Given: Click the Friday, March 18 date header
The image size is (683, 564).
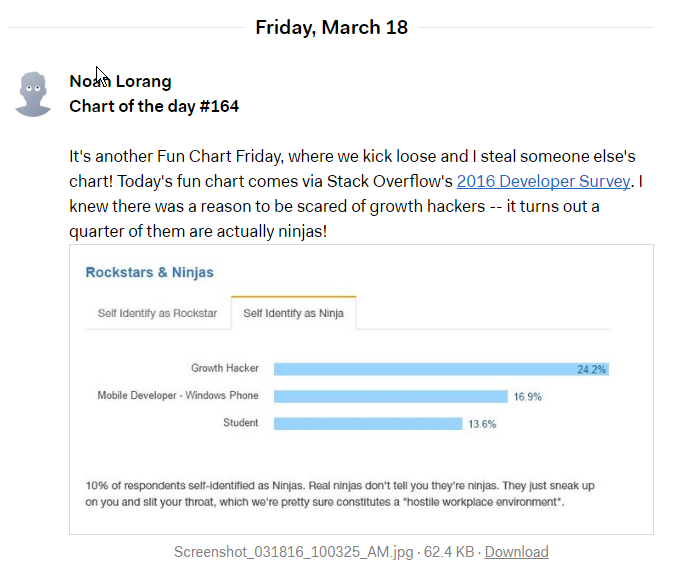Looking at the screenshot, I should point(331,27).
